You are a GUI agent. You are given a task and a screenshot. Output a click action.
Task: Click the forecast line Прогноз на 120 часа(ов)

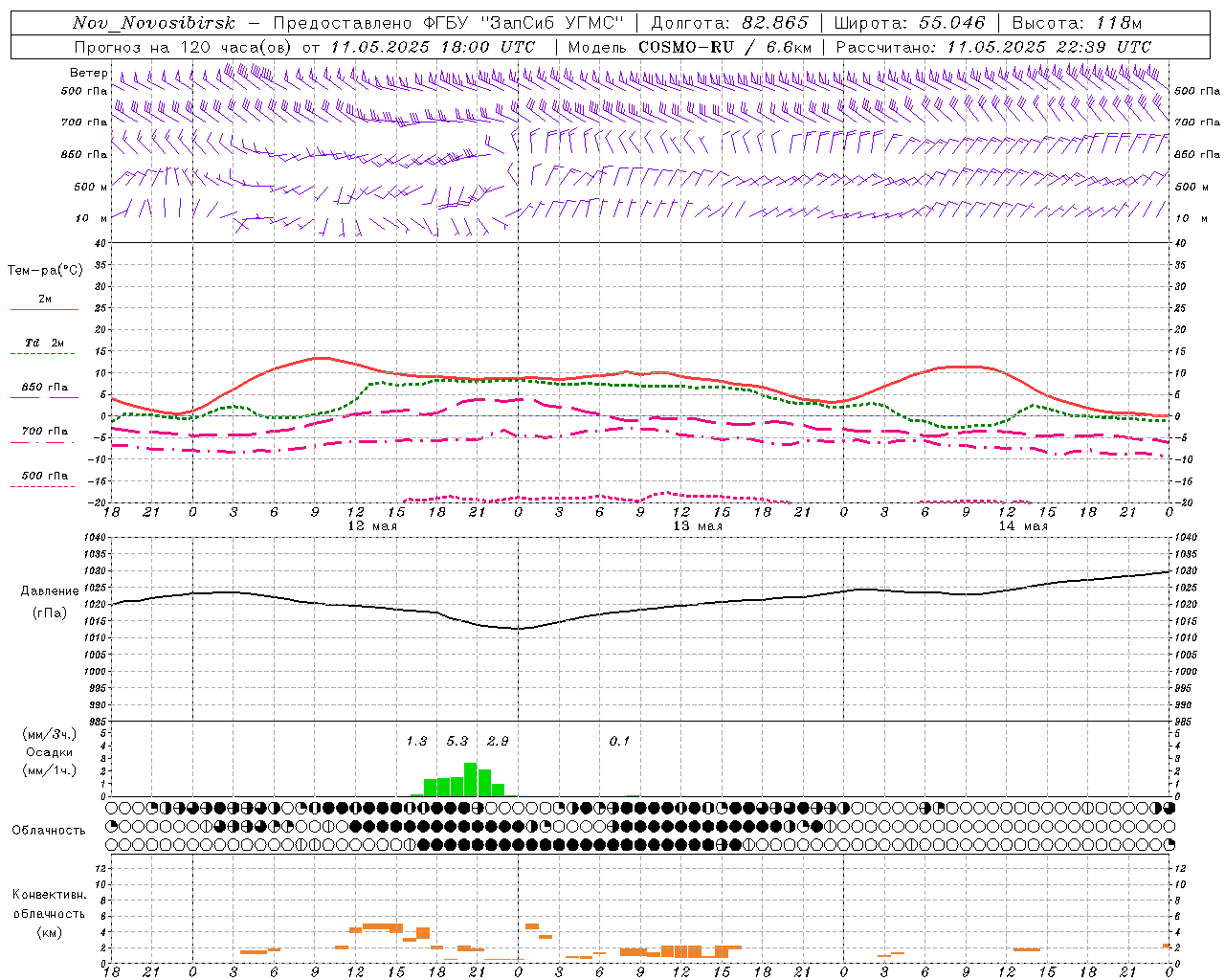click(x=185, y=47)
